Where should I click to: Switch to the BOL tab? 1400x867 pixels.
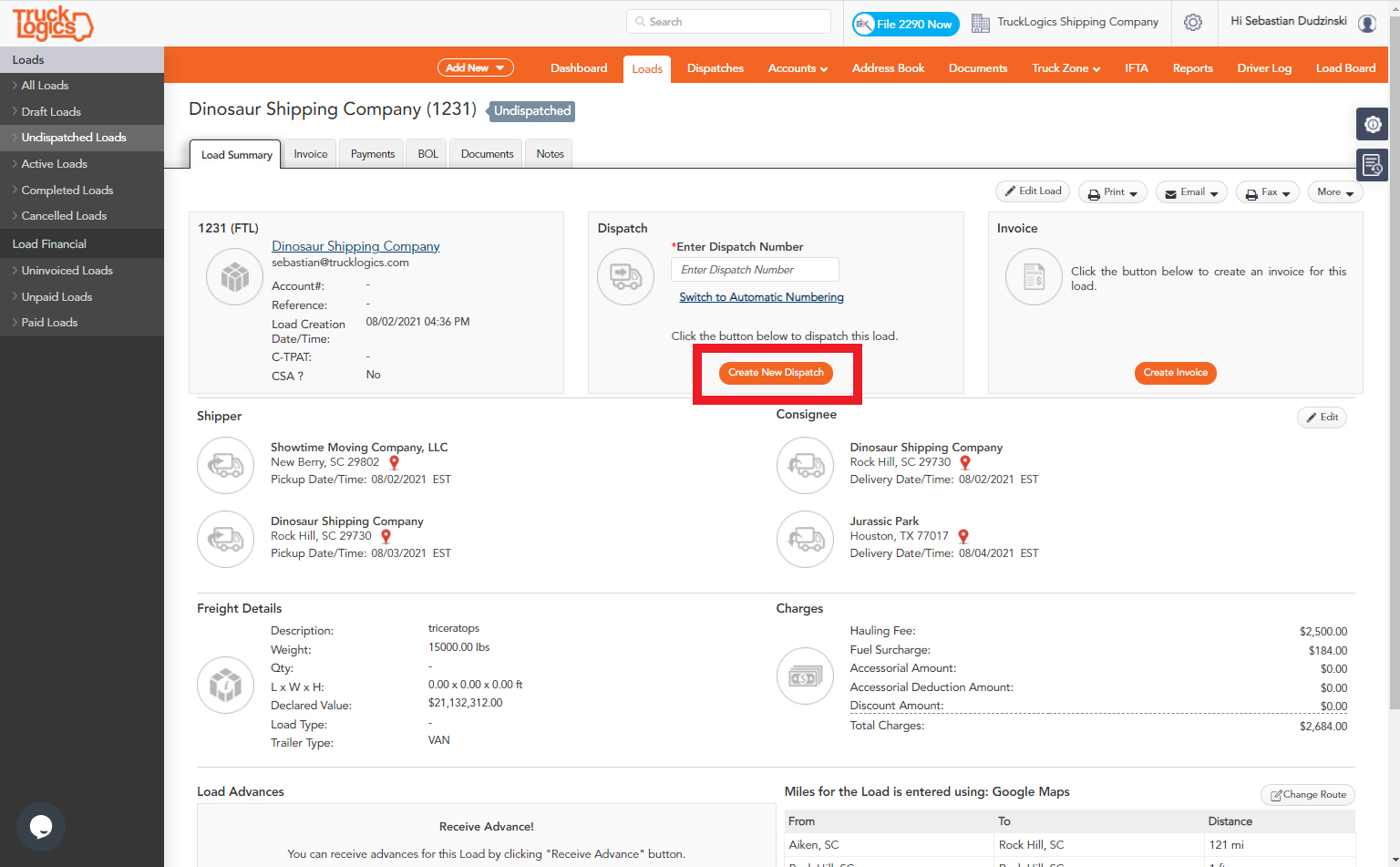[428, 154]
